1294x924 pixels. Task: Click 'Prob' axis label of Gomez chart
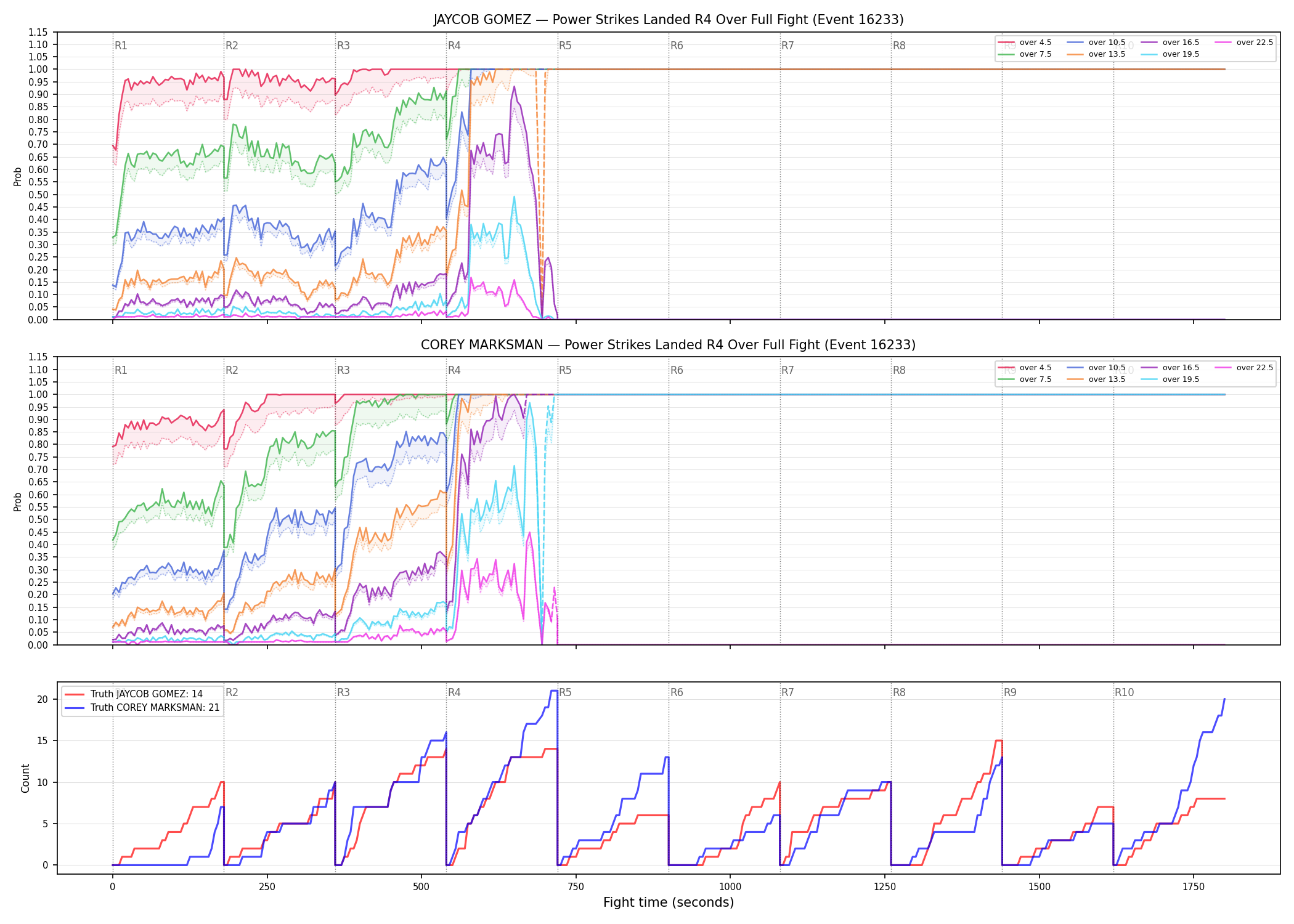click(18, 176)
